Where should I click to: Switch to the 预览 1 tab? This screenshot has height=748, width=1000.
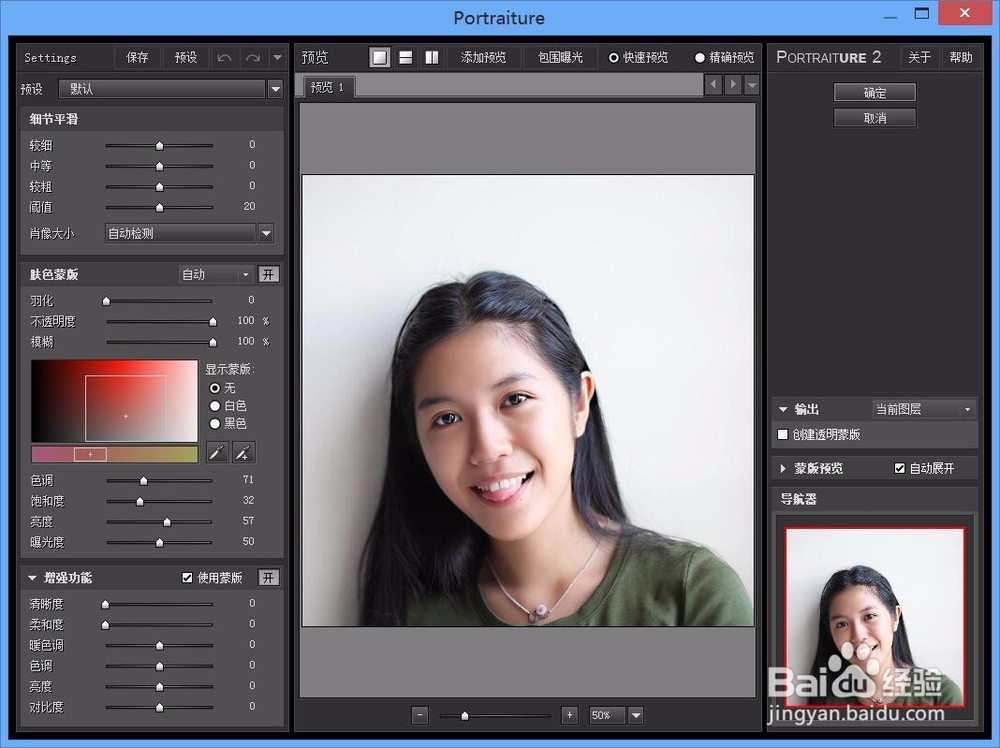(x=326, y=87)
